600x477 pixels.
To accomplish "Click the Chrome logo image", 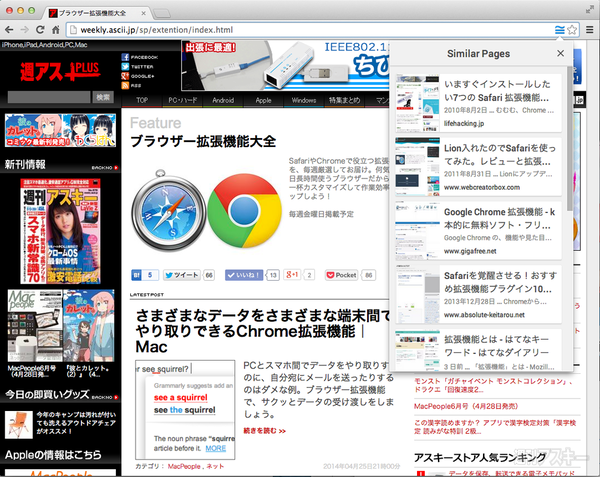I will 245,211.
